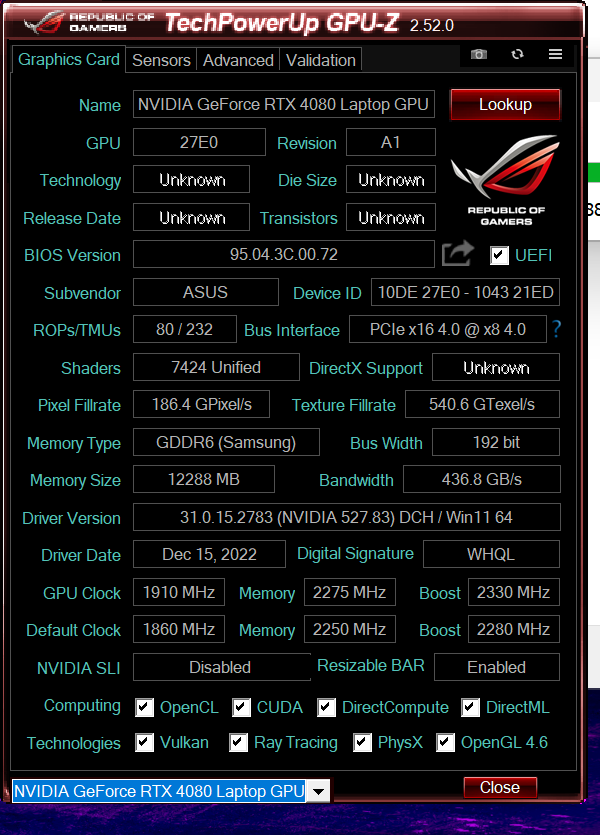Toggle the Ray Tracing checkbox
The image size is (600, 835).
point(238,743)
